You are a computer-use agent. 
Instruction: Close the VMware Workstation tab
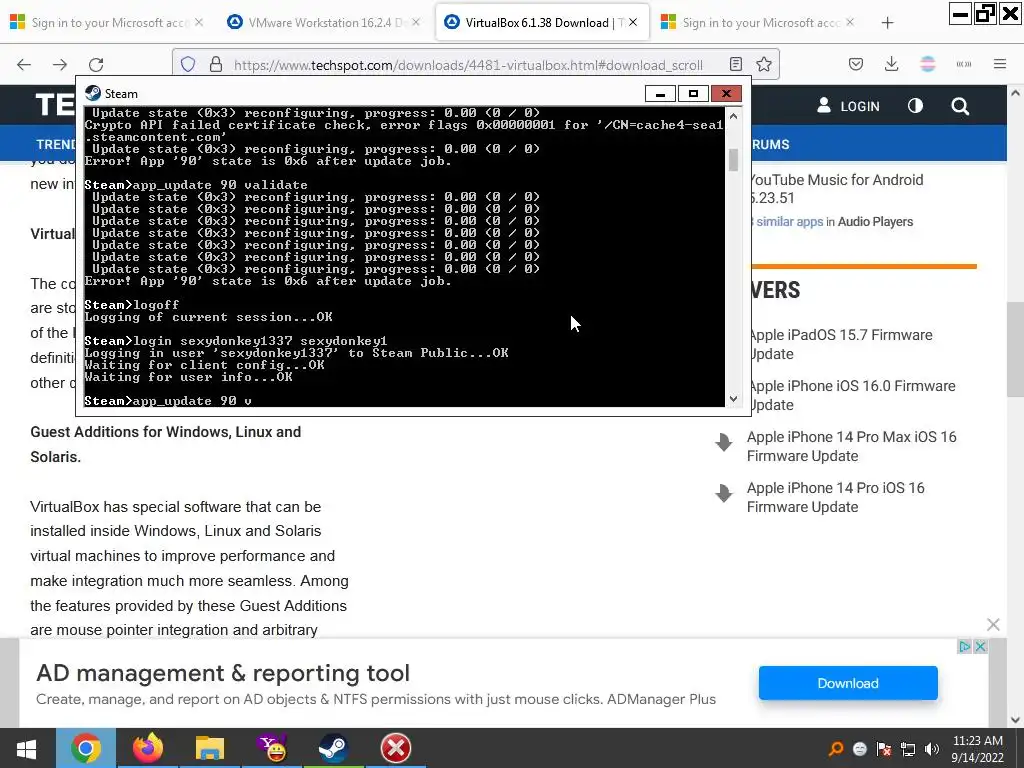[416, 22]
